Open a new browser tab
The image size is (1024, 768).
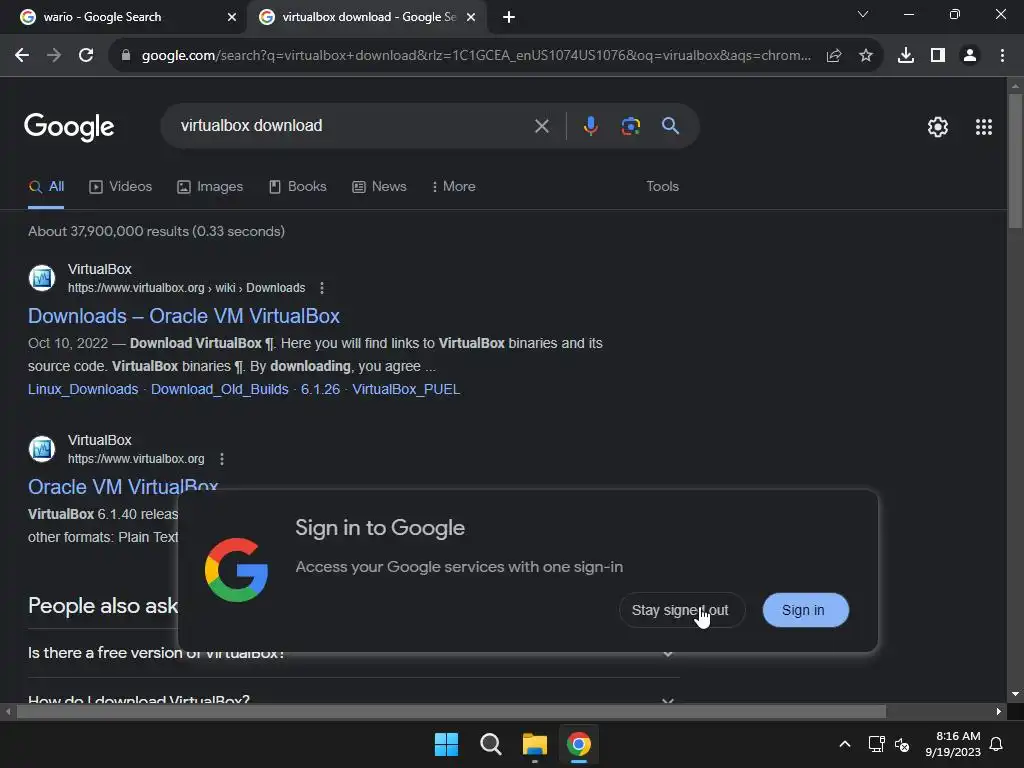pos(509,17)
